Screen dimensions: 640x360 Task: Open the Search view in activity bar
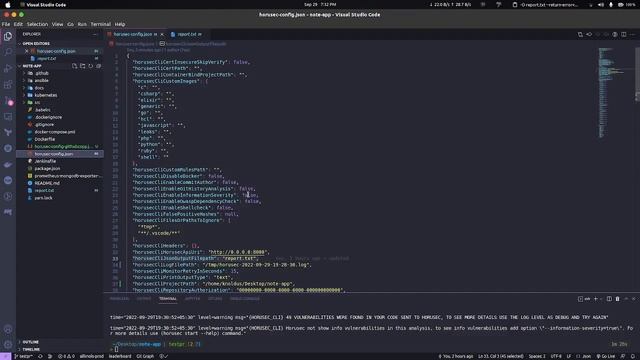point(8,52)
